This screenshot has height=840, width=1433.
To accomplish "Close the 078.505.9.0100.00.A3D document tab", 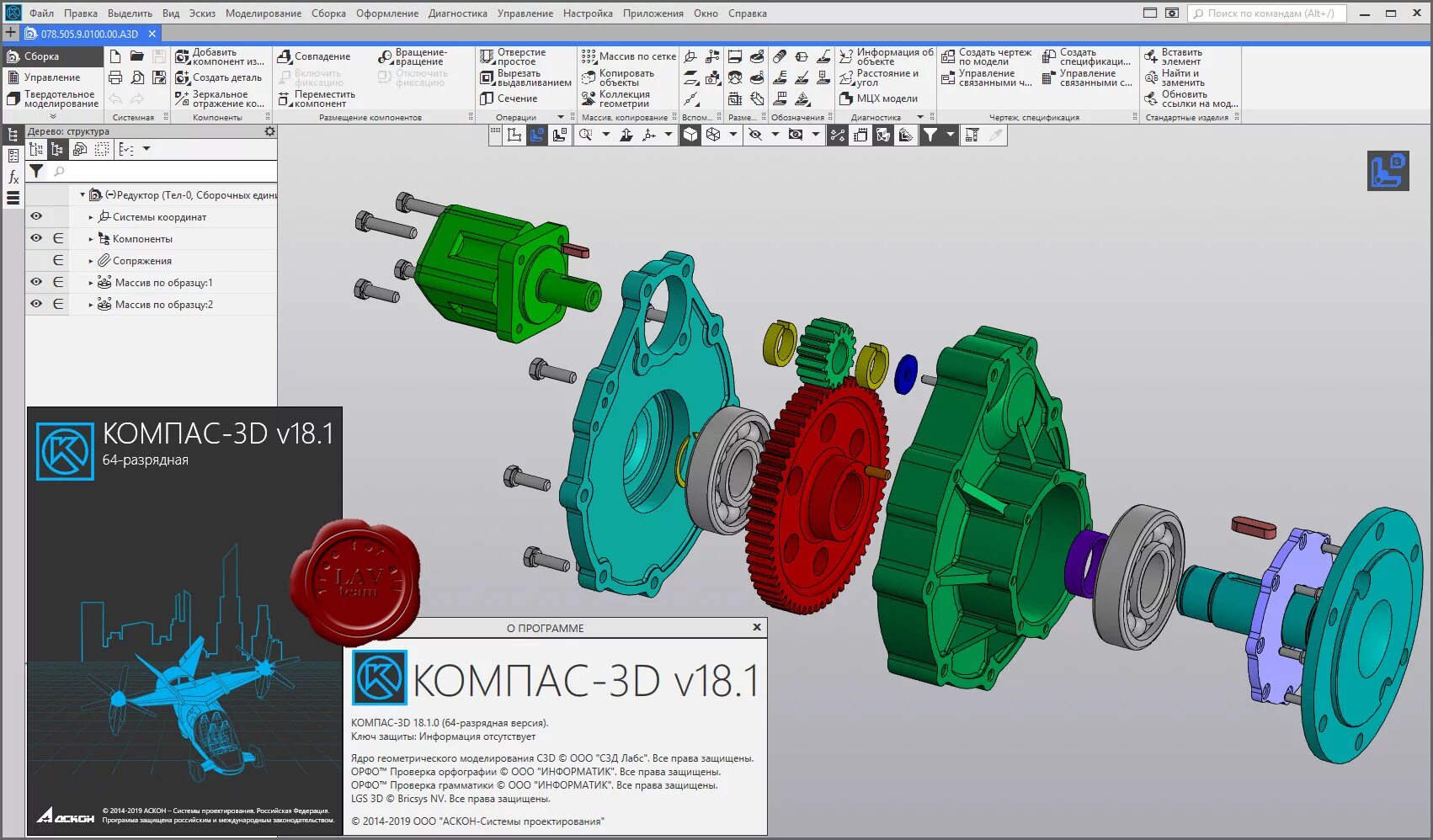I will [x=152, y=34].
